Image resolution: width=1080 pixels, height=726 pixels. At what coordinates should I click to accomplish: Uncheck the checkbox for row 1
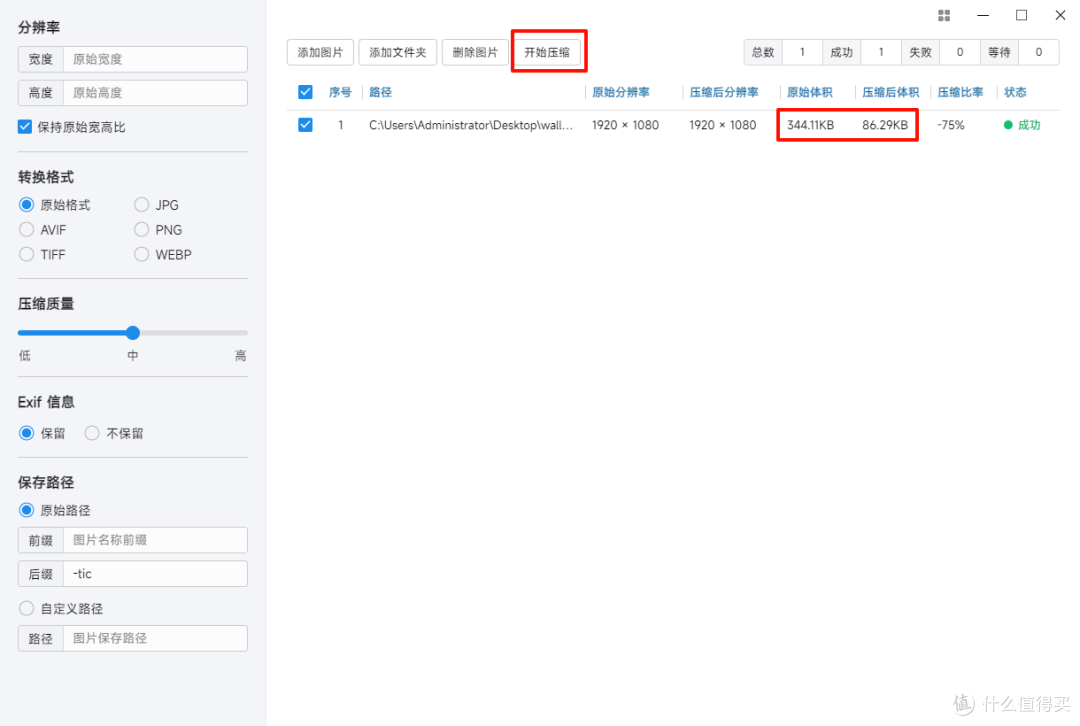click(305, 125)
